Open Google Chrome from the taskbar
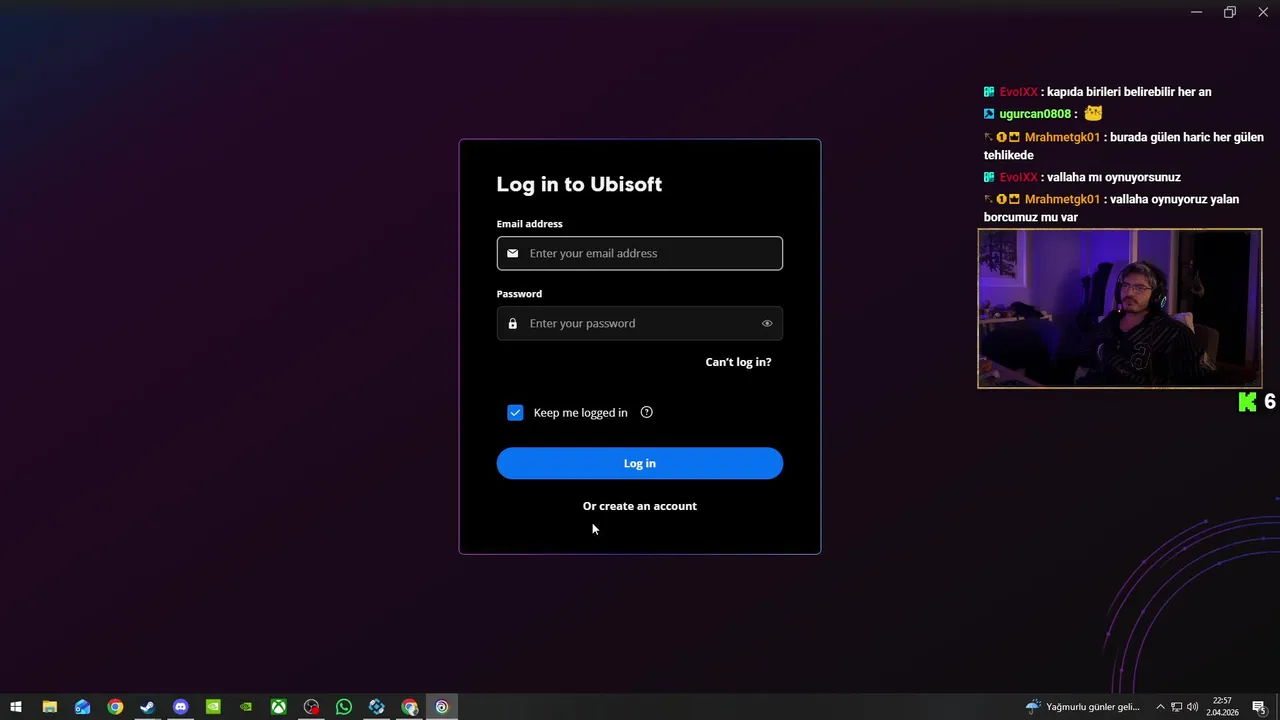The image size is (1280, 720). point(115,707)
